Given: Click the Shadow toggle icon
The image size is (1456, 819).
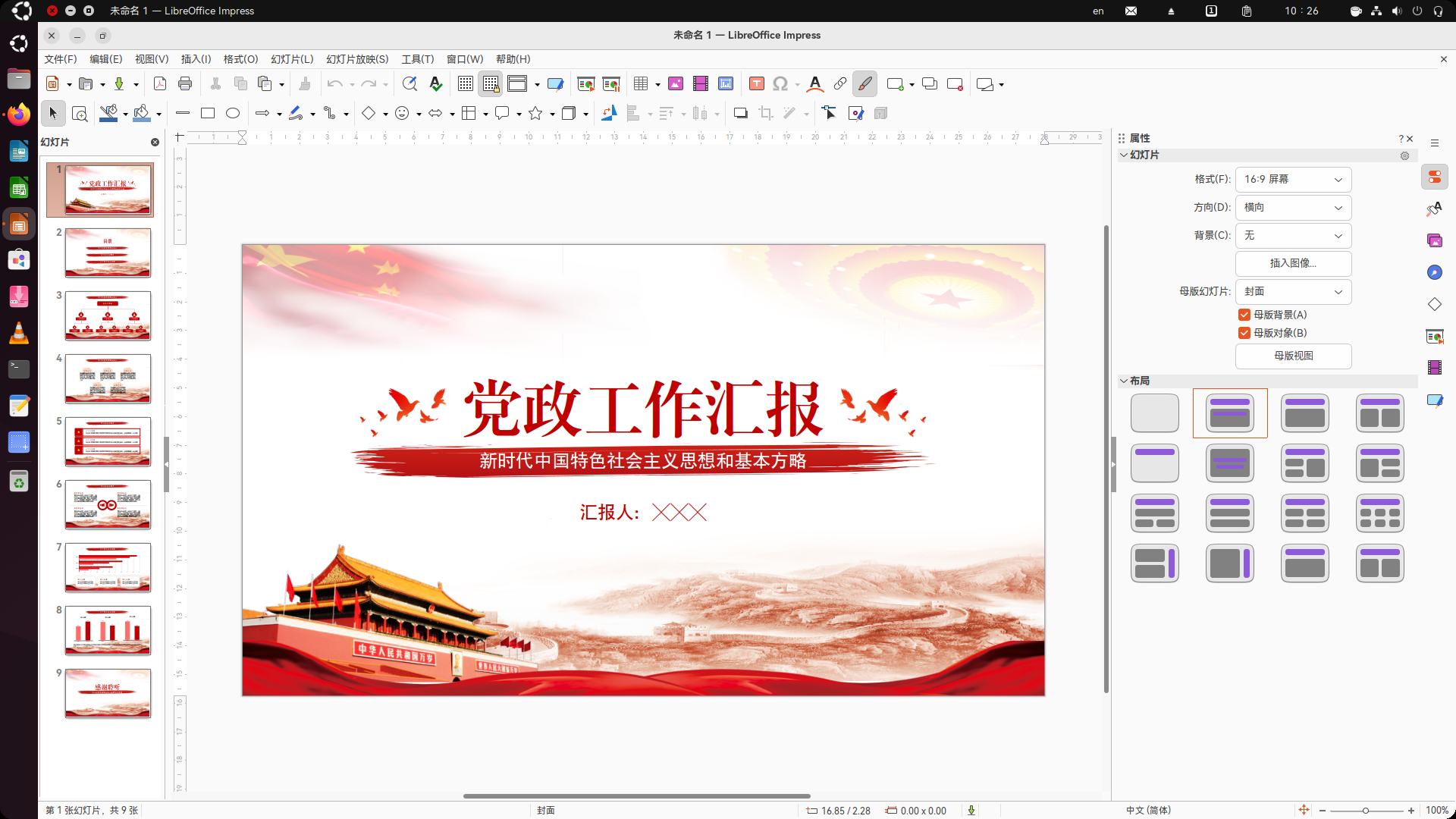Looking at the screenshot, I should (x=741, y=114).
